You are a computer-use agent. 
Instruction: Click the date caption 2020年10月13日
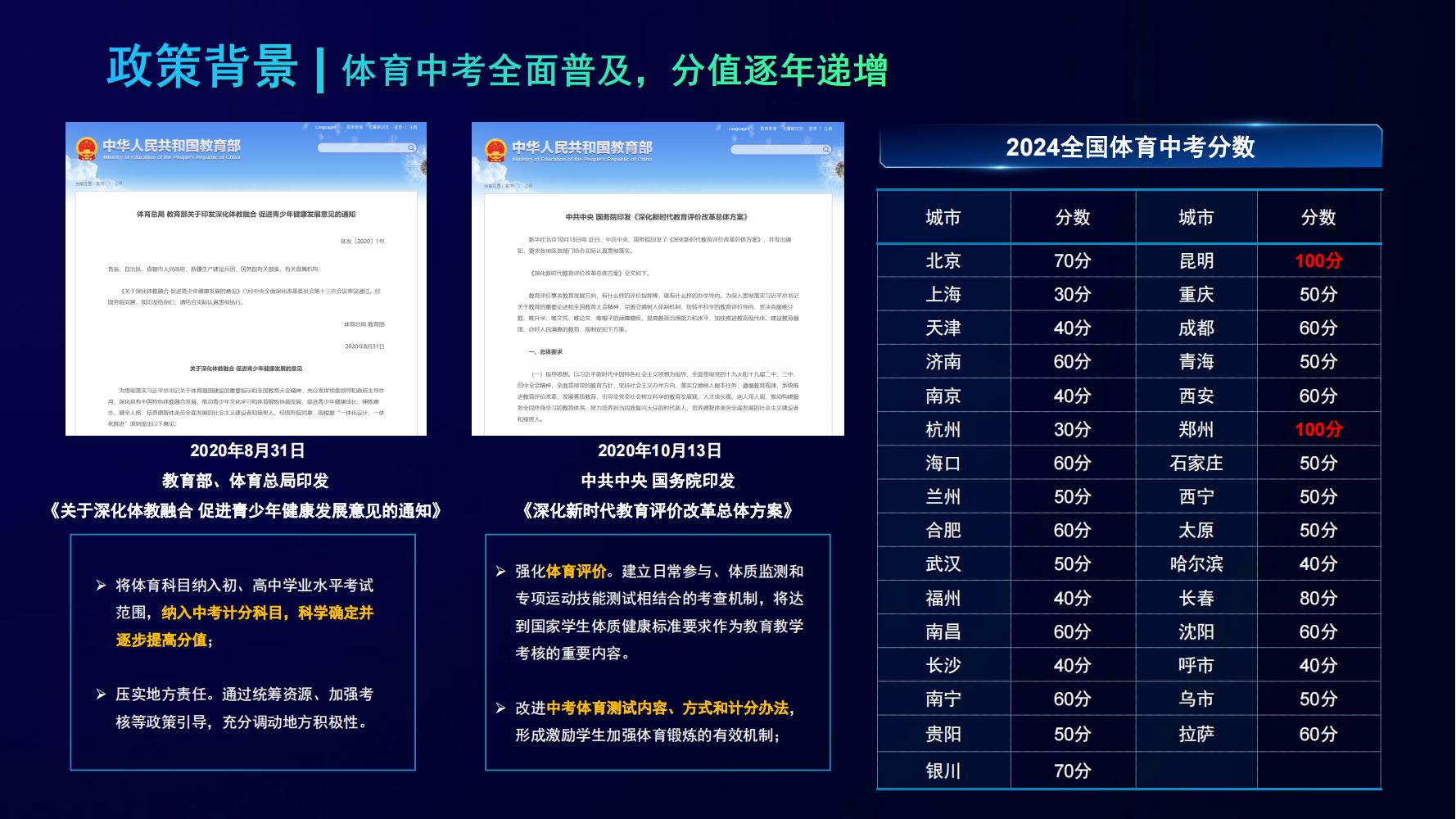pyautogui.click(x=659, y=450)
